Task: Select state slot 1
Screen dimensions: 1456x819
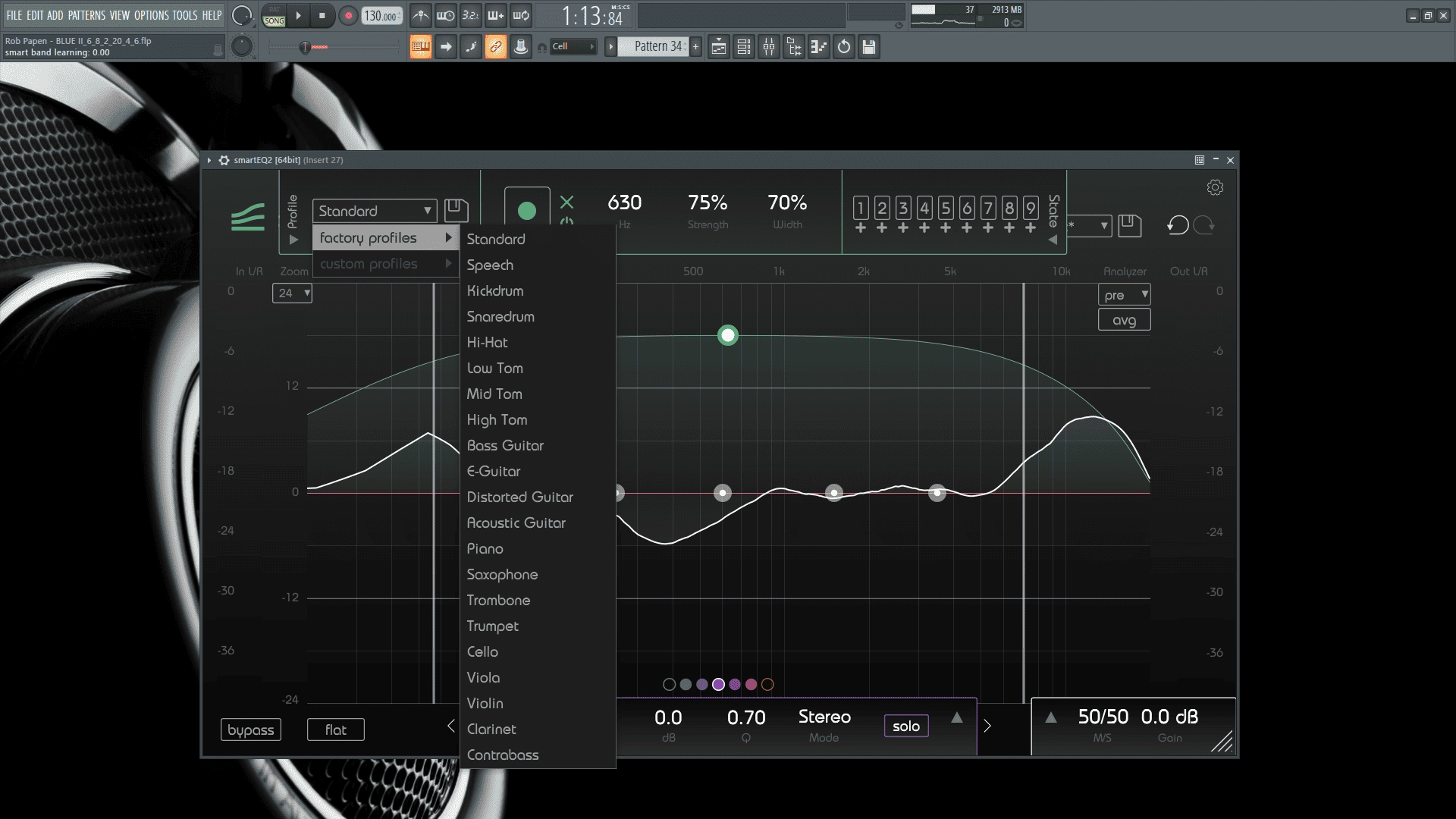Action: click(x=861, y=208)
